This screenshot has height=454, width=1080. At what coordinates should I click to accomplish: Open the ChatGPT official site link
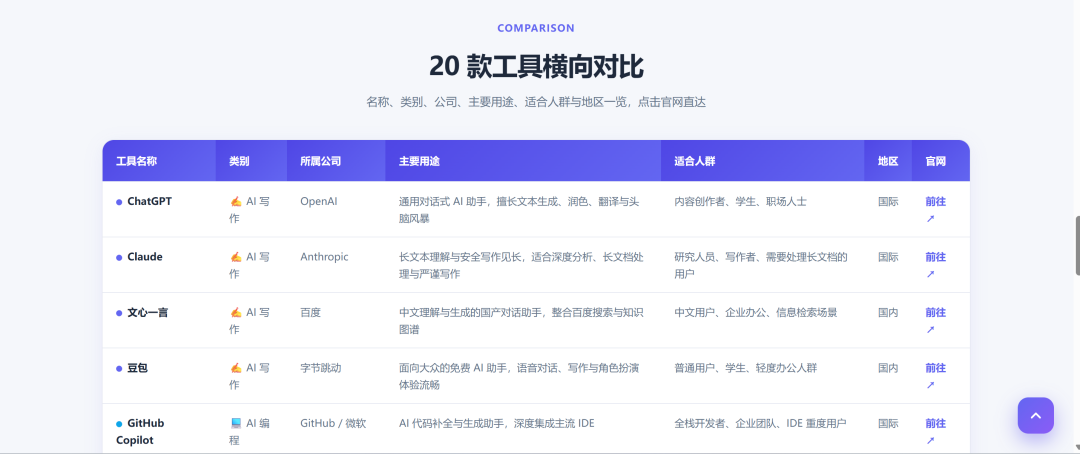[x=935, y=209]
